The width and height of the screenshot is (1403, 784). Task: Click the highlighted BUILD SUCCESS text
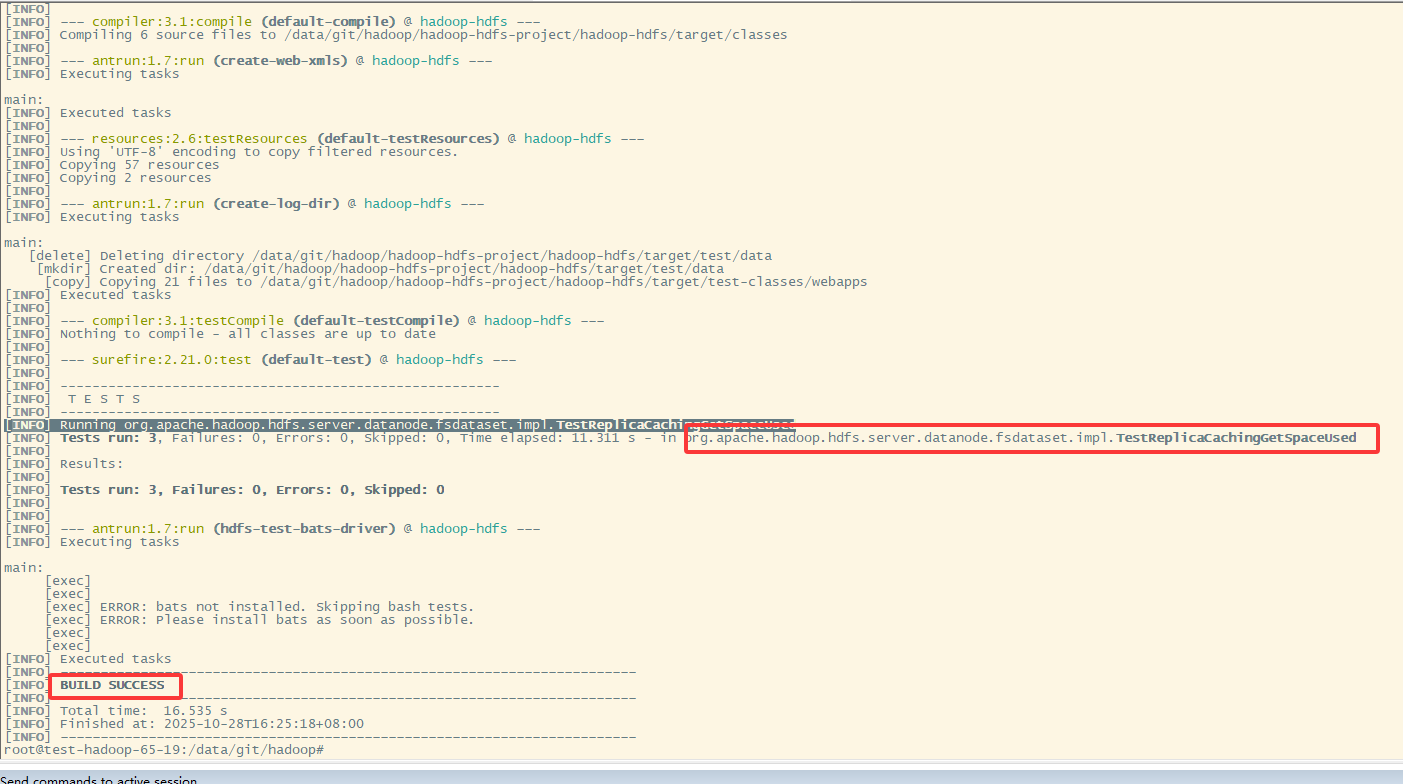click(112, 685)
